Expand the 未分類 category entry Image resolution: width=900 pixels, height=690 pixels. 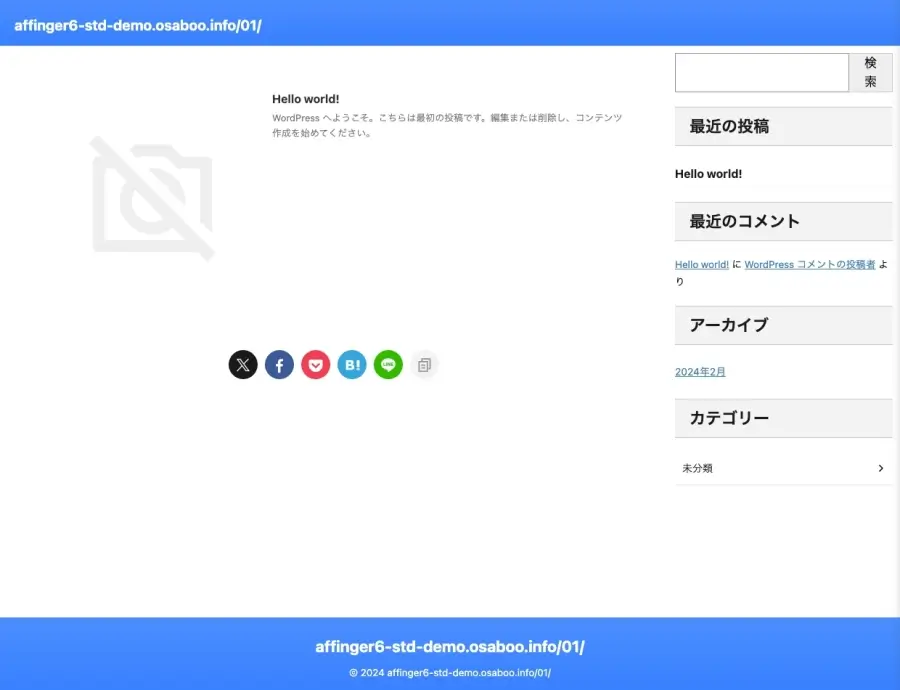[697, 468]
